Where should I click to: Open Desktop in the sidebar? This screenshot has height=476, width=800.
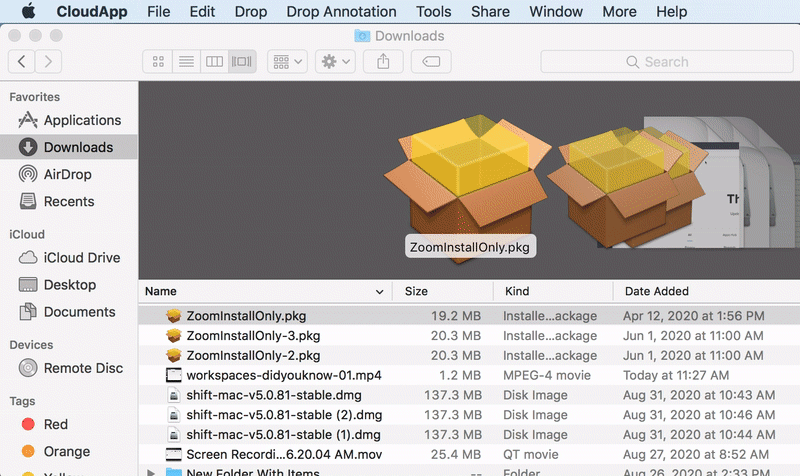[69, 285]
